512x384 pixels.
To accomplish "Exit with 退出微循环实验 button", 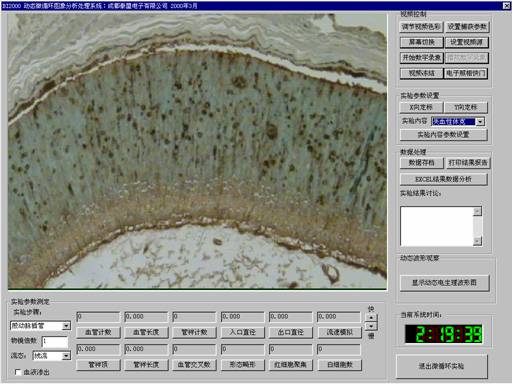I will pyautogui.click(x=441, y=366).
